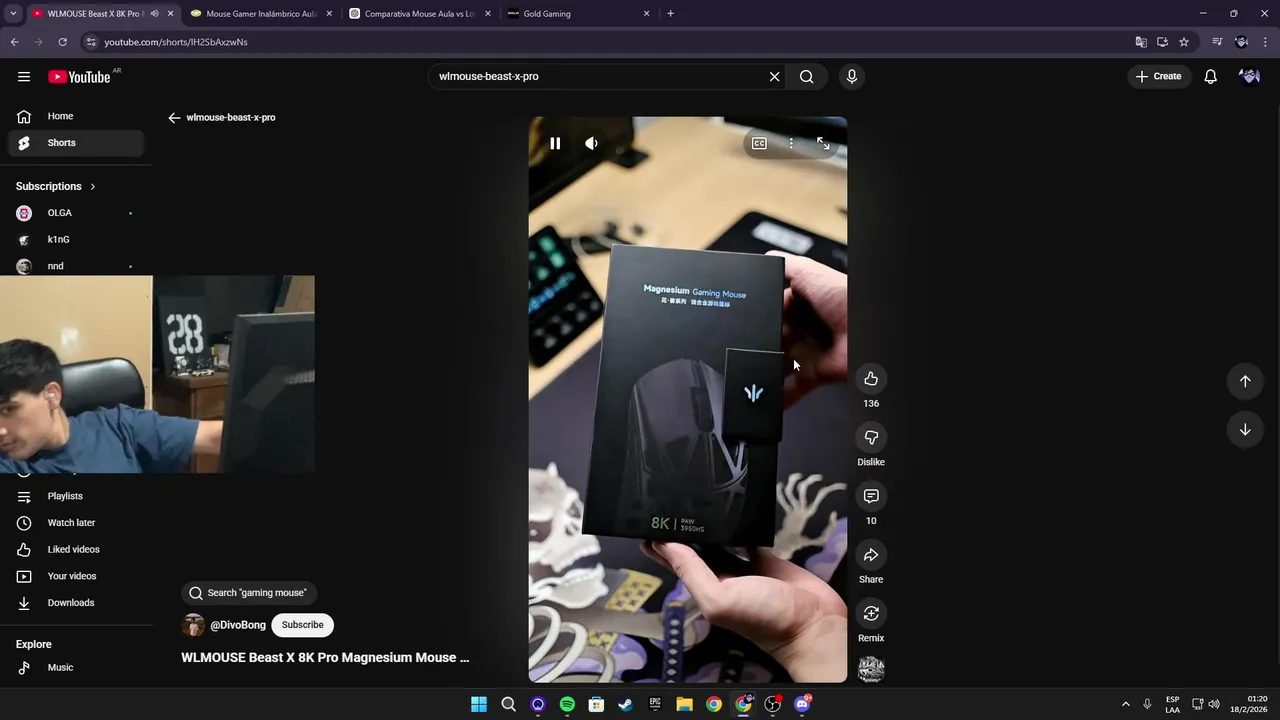Switch to the Gold Gaming tab
1280x720 pixels.
pos(578,14)
